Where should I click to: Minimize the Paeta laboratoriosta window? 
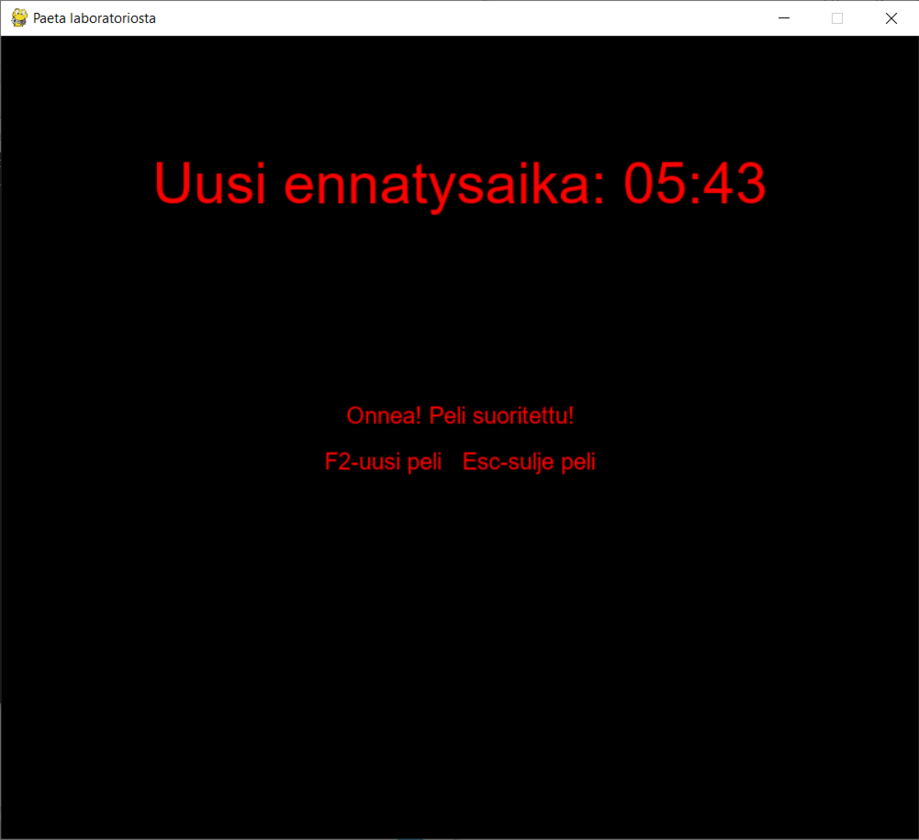(785, 18)
